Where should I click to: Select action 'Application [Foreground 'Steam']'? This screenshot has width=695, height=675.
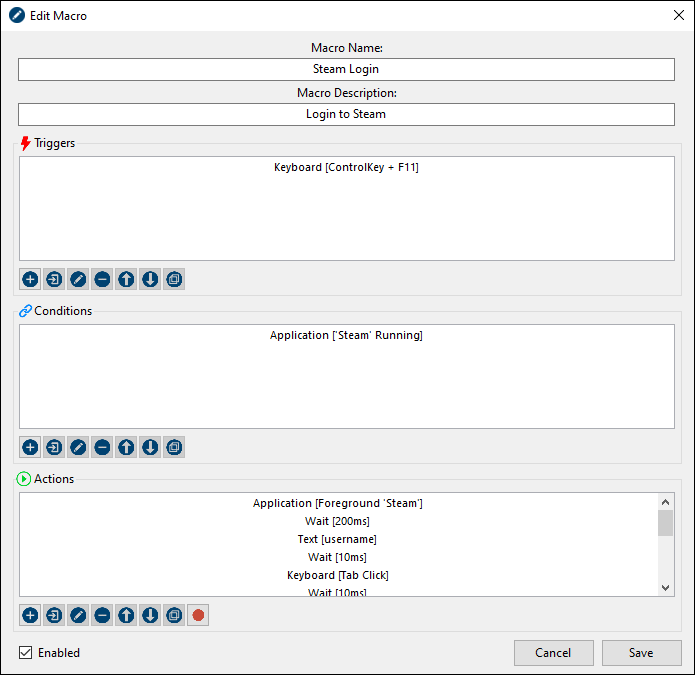[338, 503]
